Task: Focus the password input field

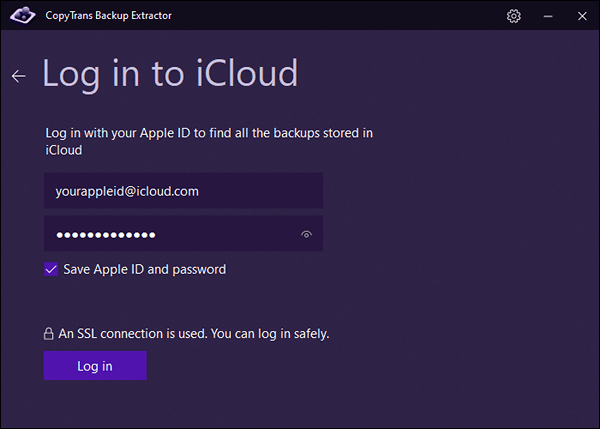Action: pos(183,233)
